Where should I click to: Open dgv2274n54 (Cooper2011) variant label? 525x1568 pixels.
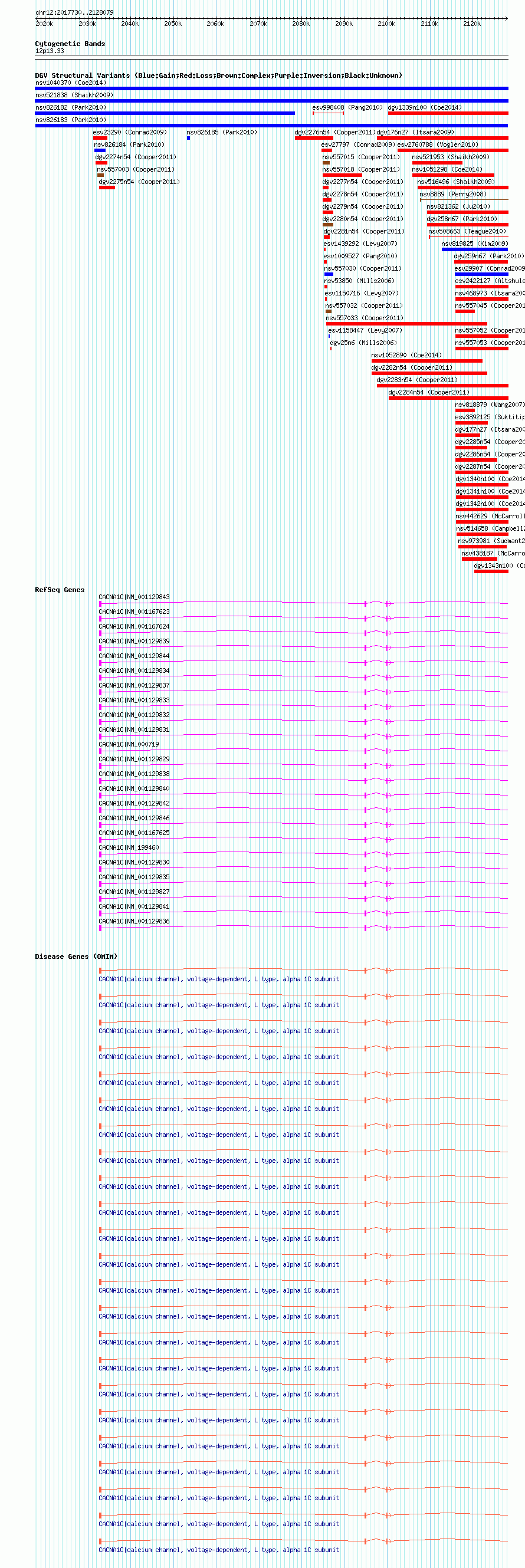pos(136,157)
